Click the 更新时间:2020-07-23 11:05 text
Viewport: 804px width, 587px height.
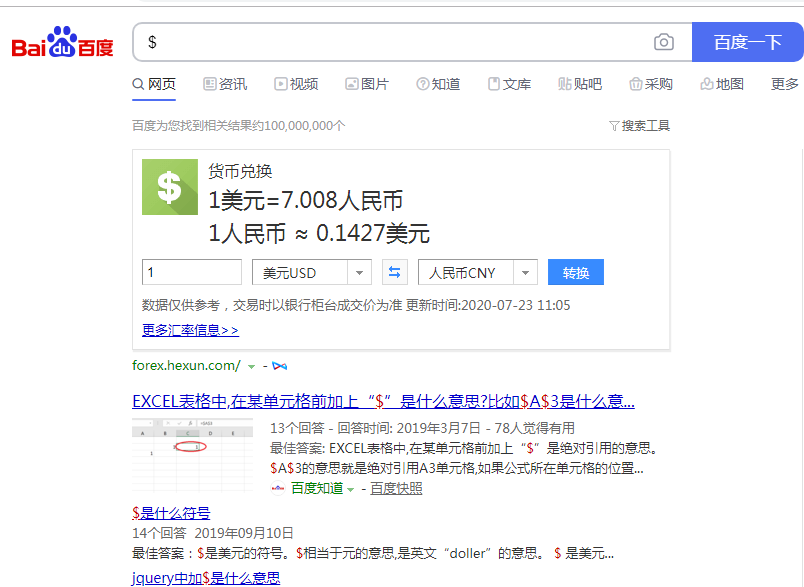488,306
